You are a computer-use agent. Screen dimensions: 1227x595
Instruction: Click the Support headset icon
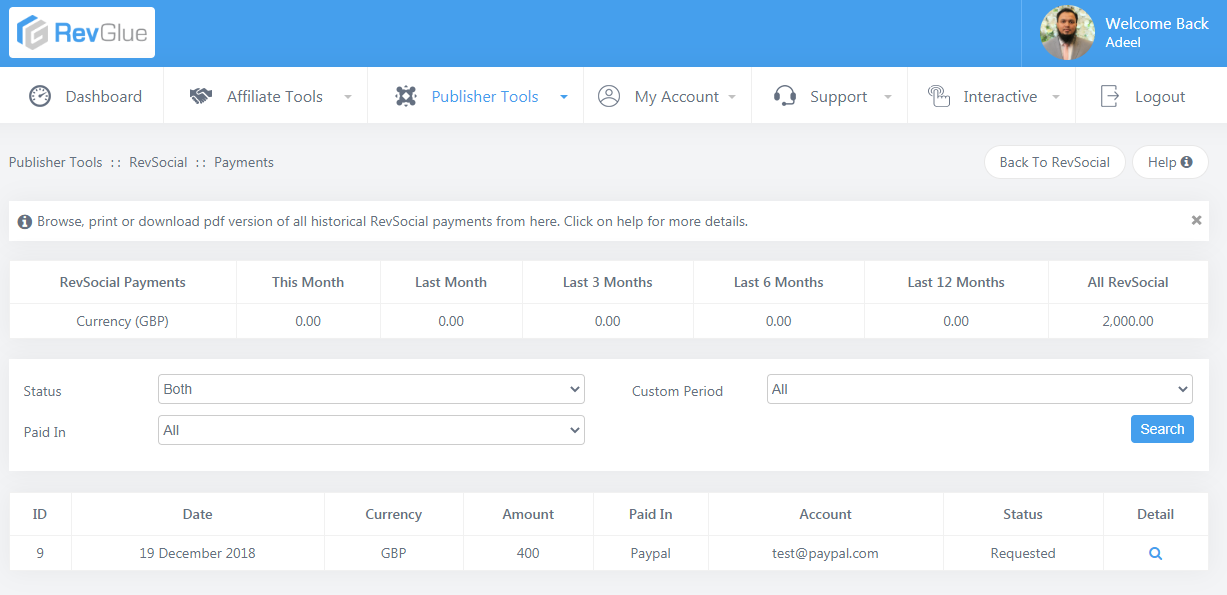pos(785,96)
